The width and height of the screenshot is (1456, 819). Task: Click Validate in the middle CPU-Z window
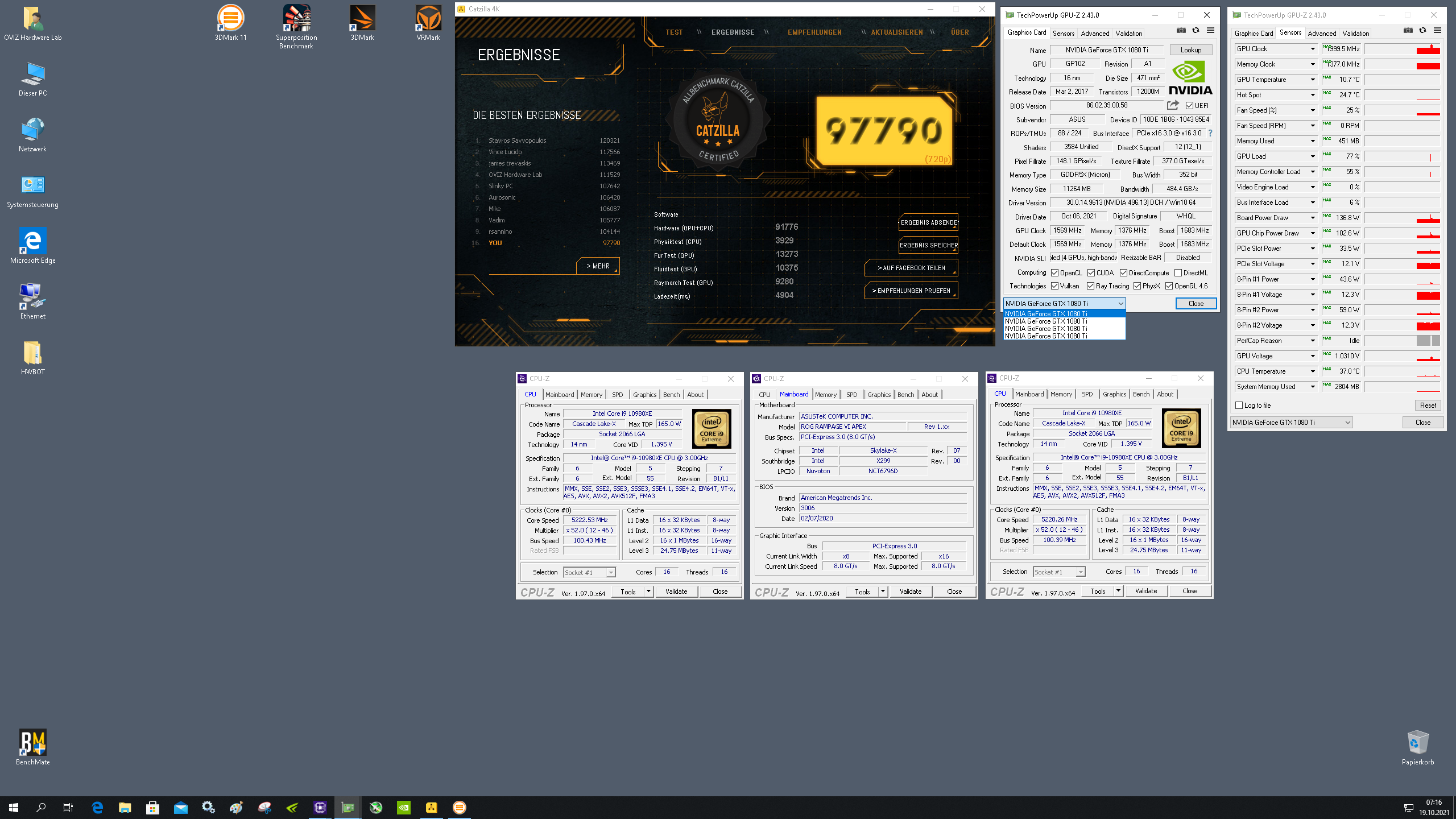(910, 591)
